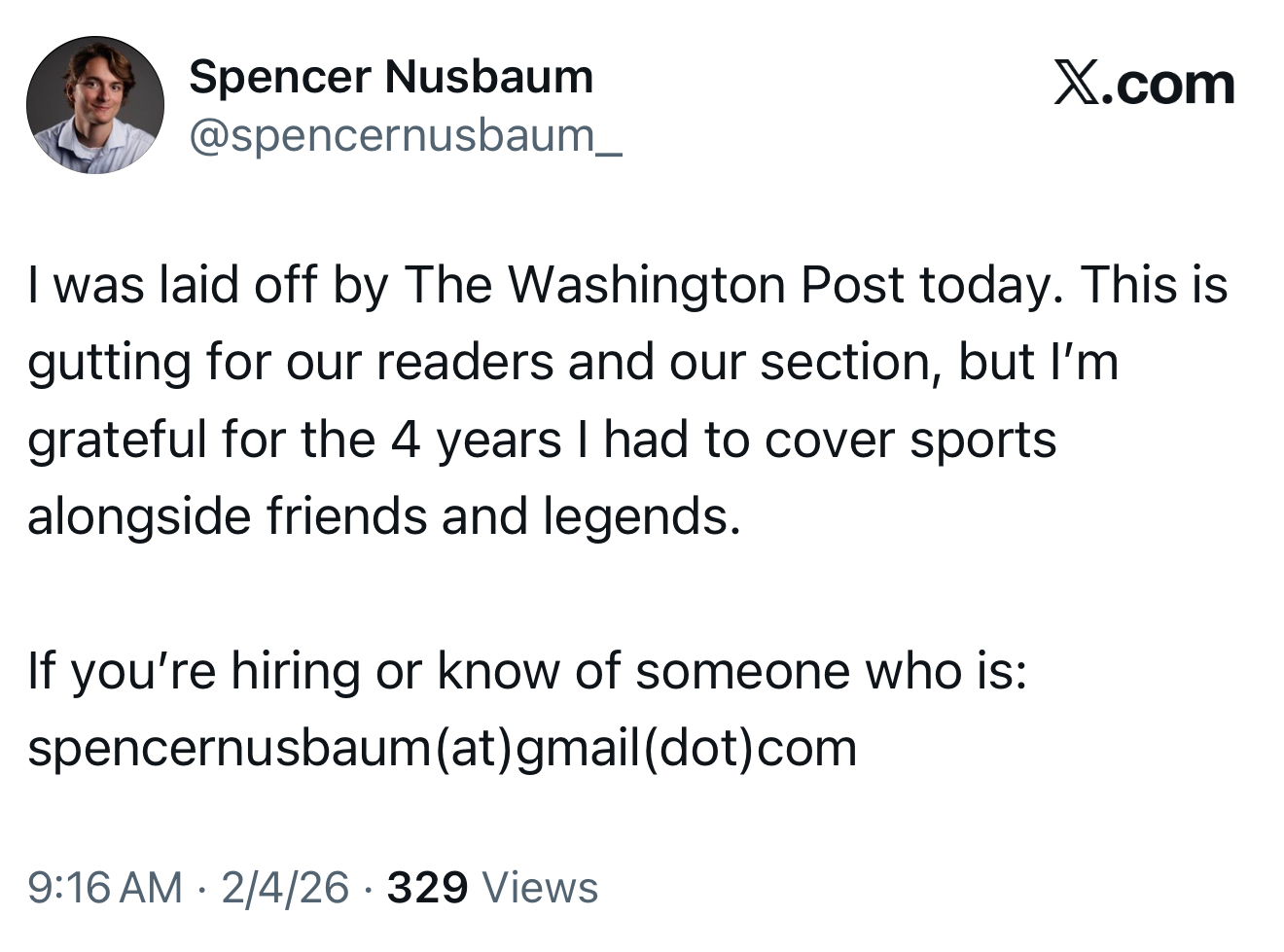Click the 329 view count number
This screenshot has height=952, width=1284.
tap(427, 887)
